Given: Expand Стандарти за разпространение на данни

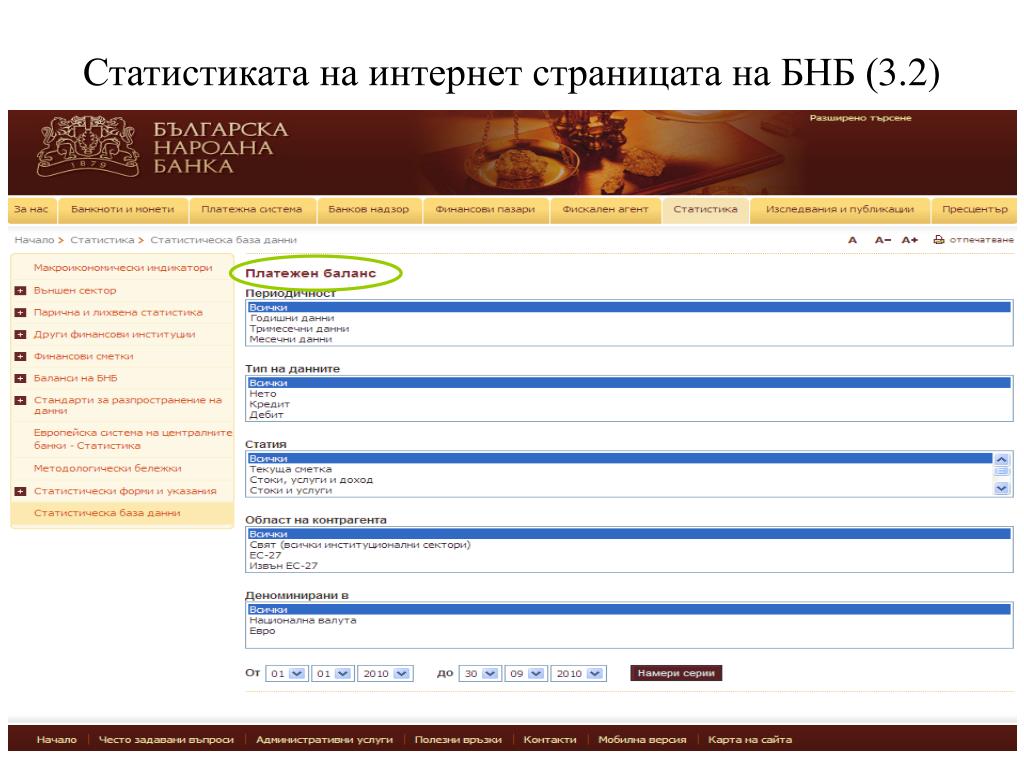Looking at the screenshot, I should coord(20,400).
